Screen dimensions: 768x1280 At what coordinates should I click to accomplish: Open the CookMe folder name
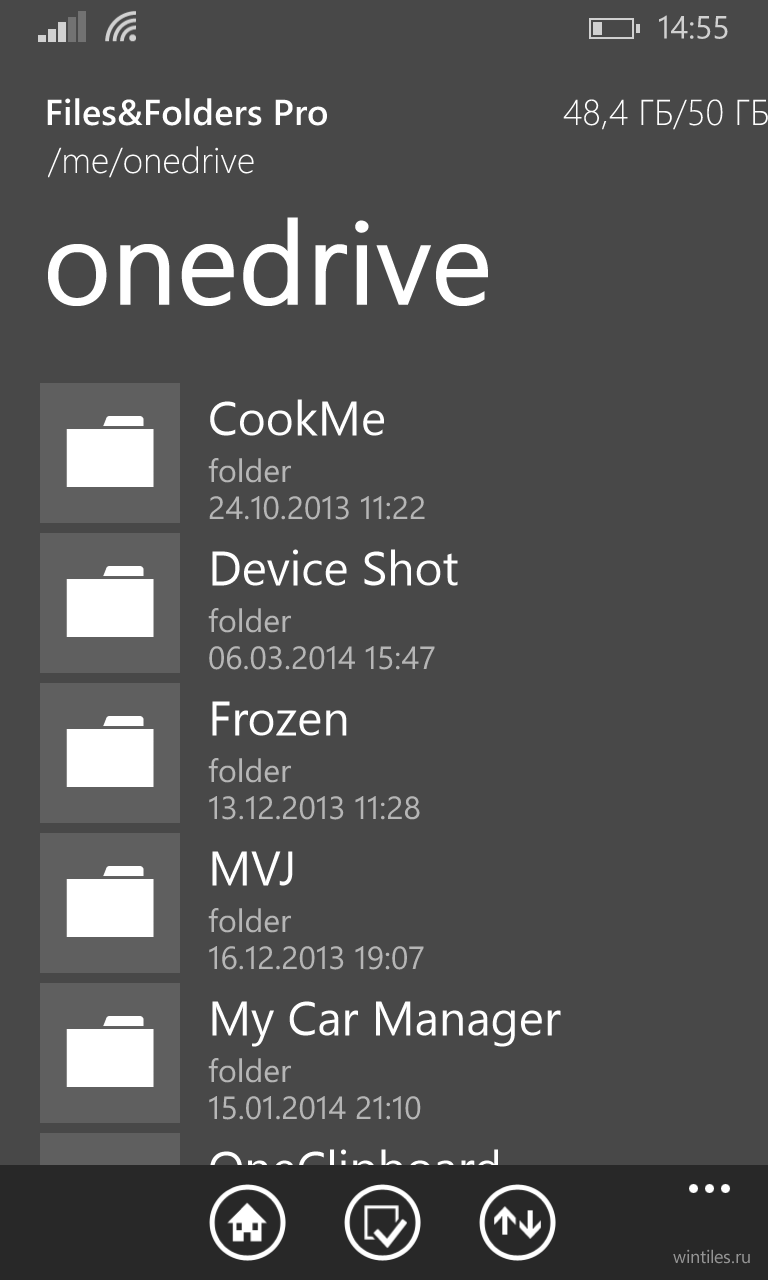click(297, 419)
